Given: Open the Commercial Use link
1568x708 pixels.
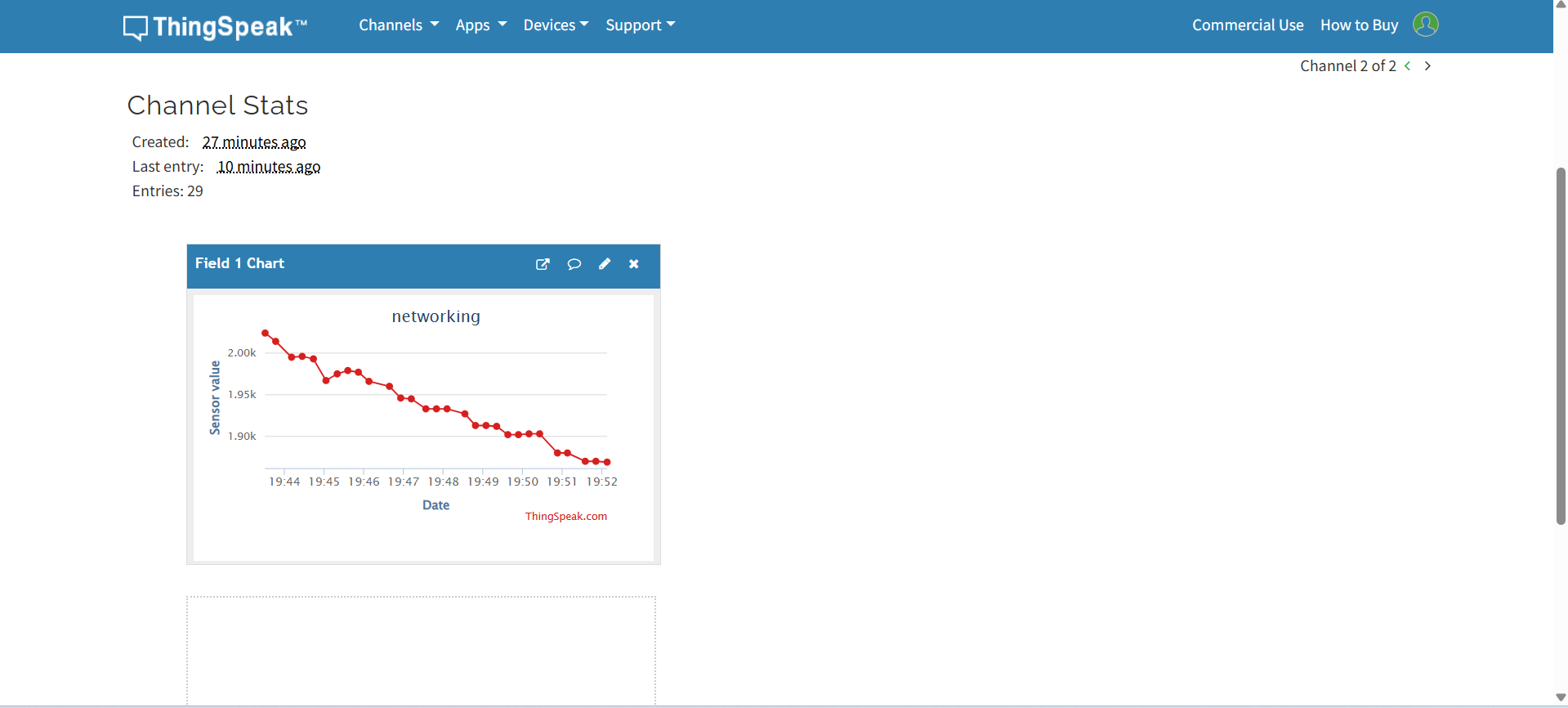Looking at the screenshot, I should [x=1248, y=25].
